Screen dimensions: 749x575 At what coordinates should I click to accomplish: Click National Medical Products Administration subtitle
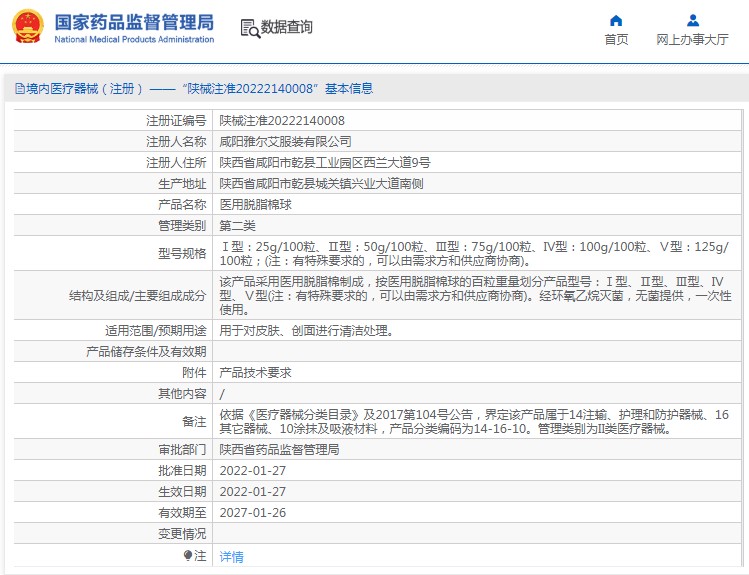coord(134,40)
